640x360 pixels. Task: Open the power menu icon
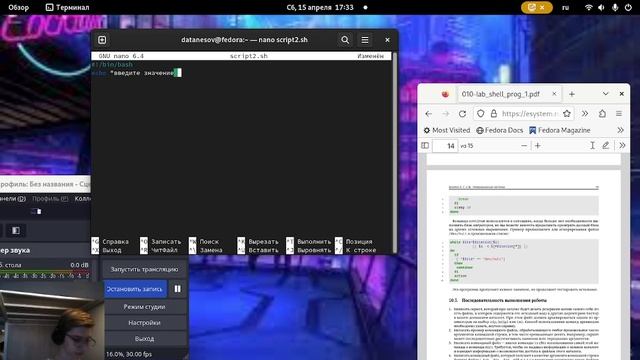click(628, 7)
